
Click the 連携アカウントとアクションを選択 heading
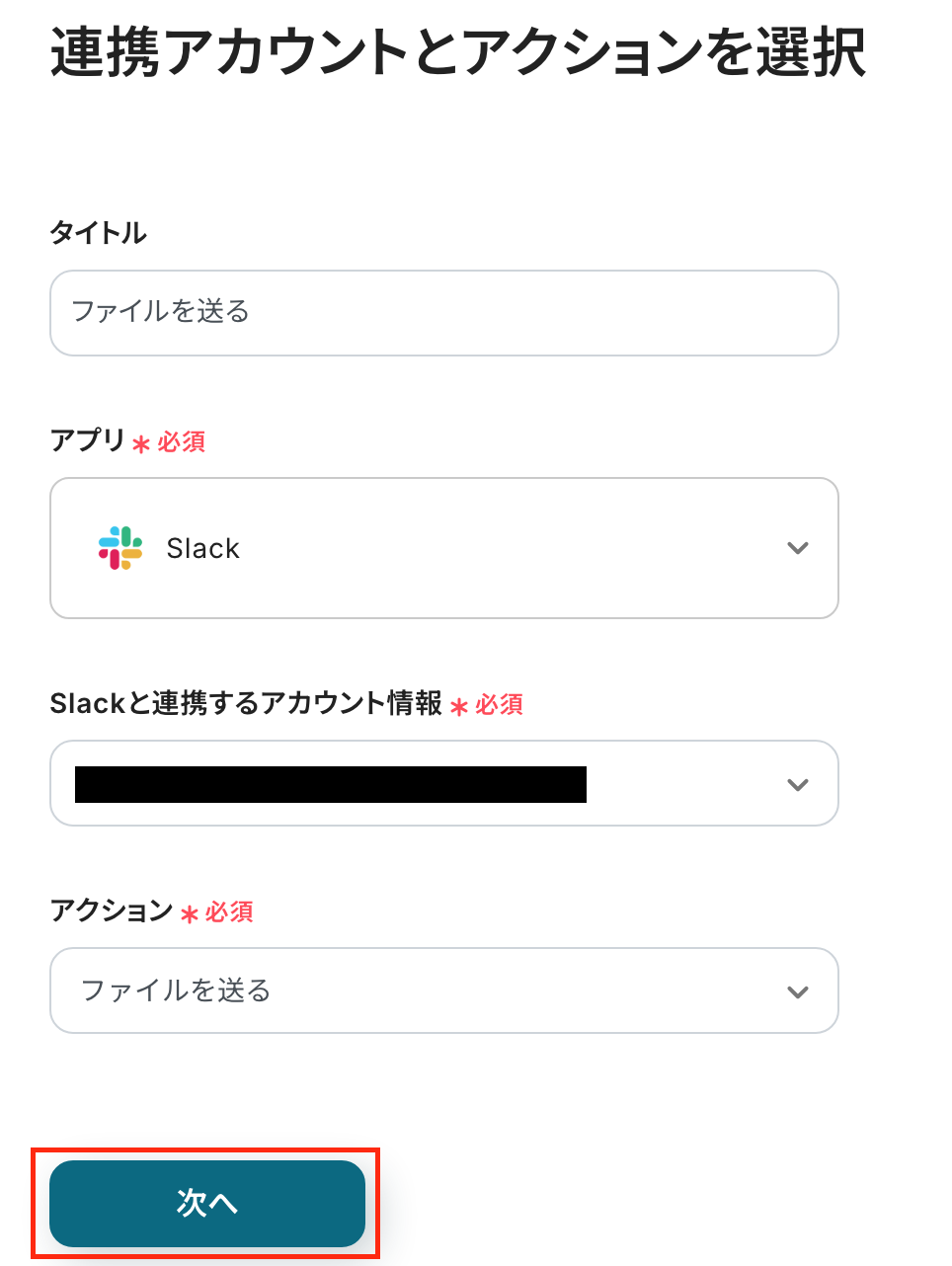click(458, 52)
